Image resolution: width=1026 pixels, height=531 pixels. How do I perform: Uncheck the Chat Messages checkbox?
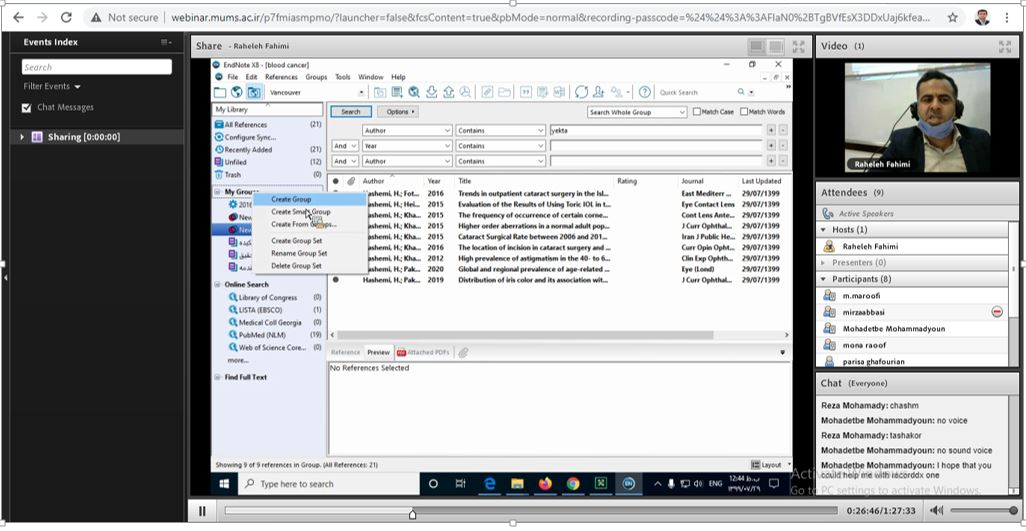click(x=27, y=107)
